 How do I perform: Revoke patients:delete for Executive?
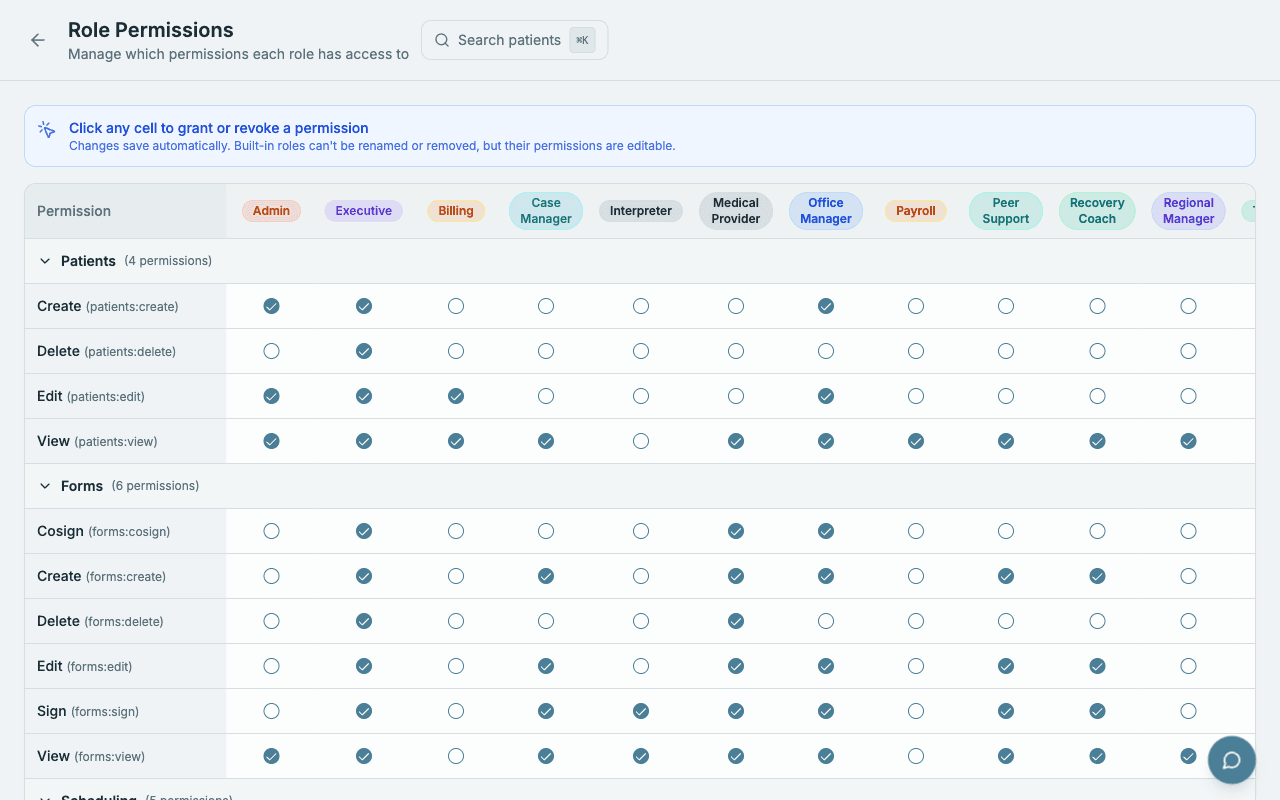pyautogui.click(x=364, y=351)
